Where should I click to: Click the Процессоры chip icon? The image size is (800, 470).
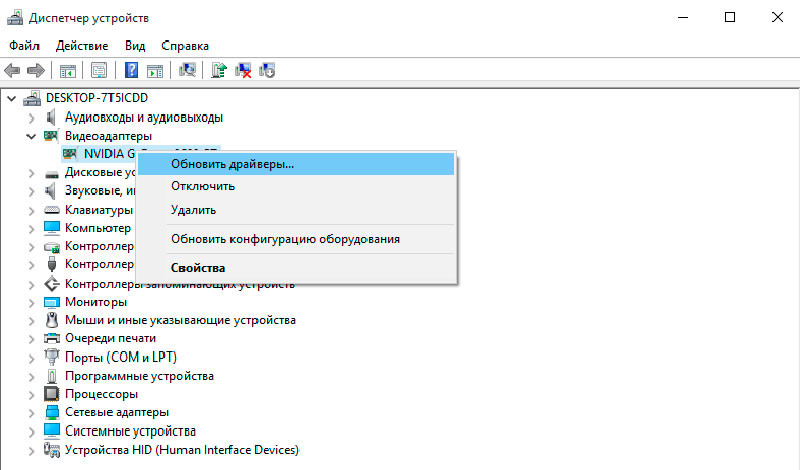click(x=52, y=394)
